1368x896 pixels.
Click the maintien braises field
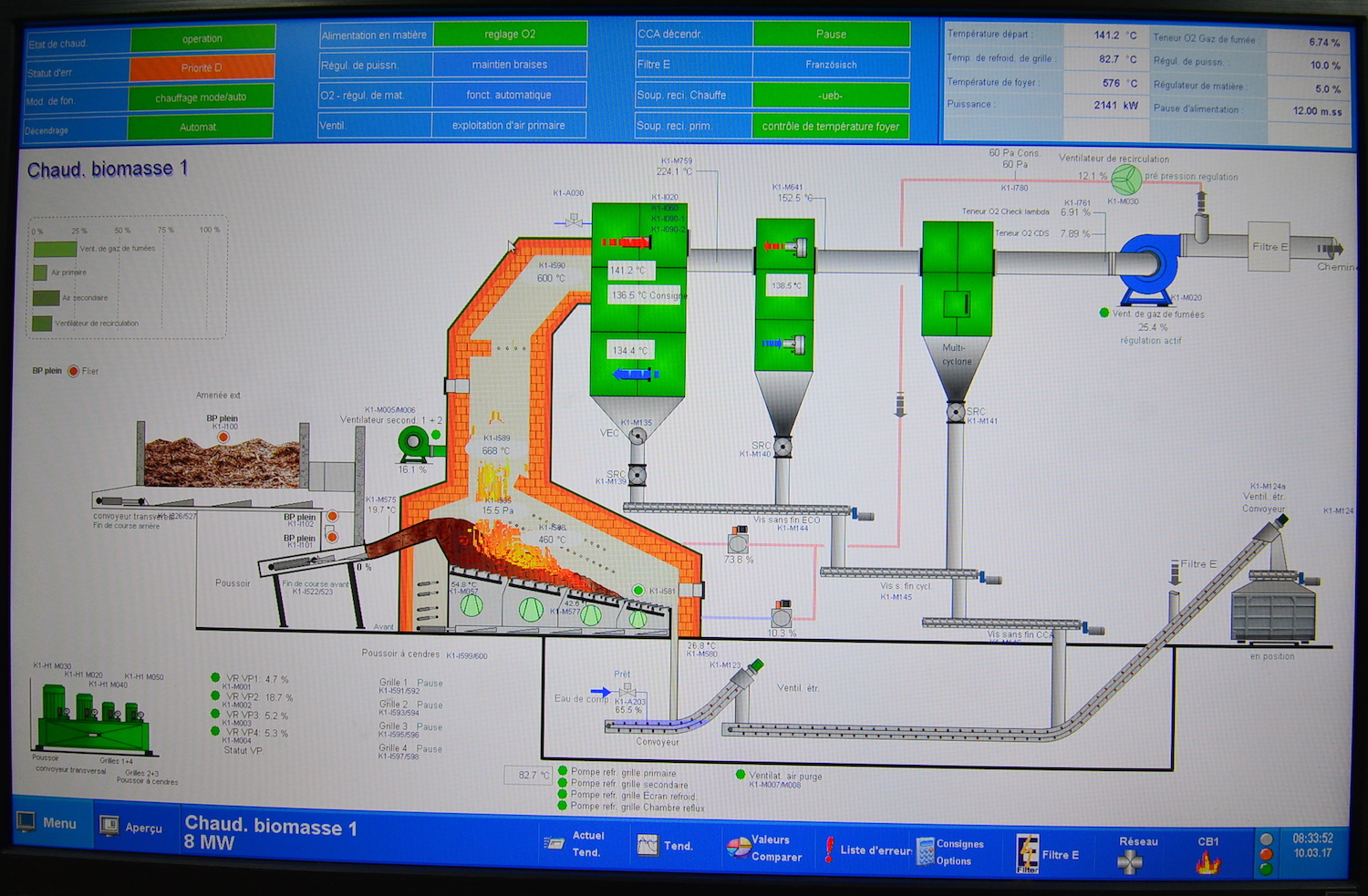pos(510,64)
